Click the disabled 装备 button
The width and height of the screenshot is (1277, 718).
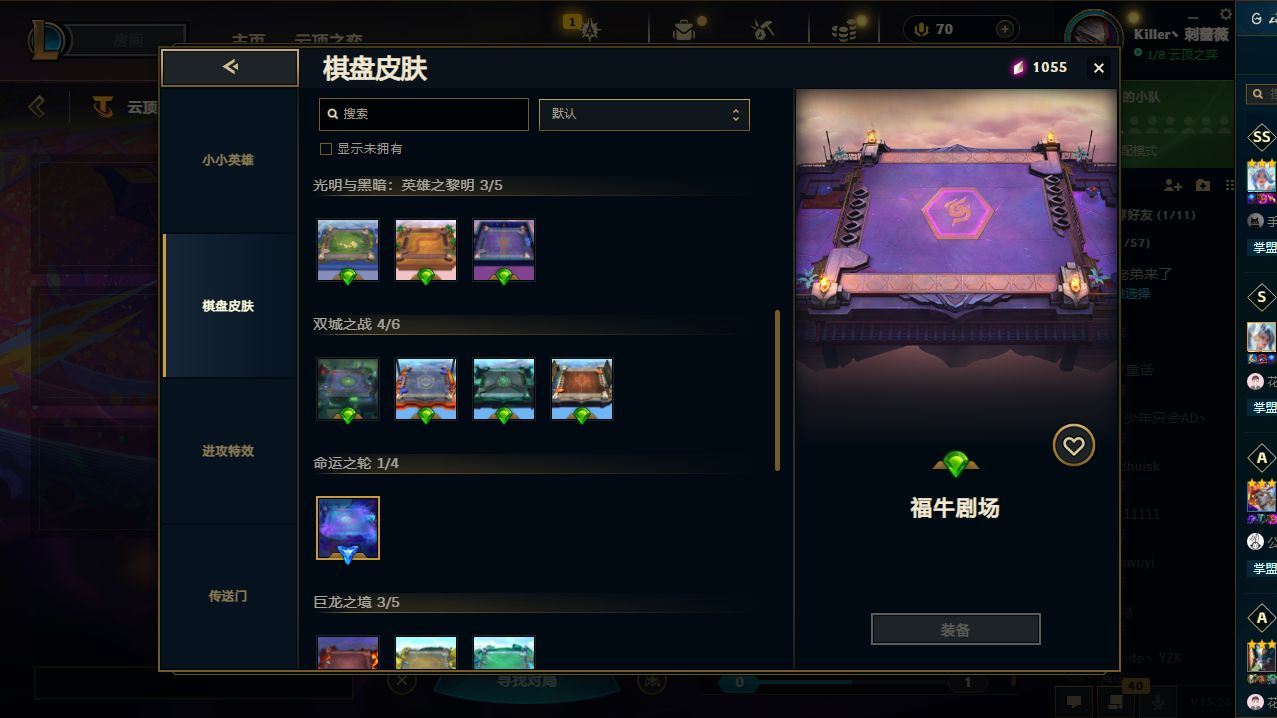pyautogui.click(x=955, y=630)
